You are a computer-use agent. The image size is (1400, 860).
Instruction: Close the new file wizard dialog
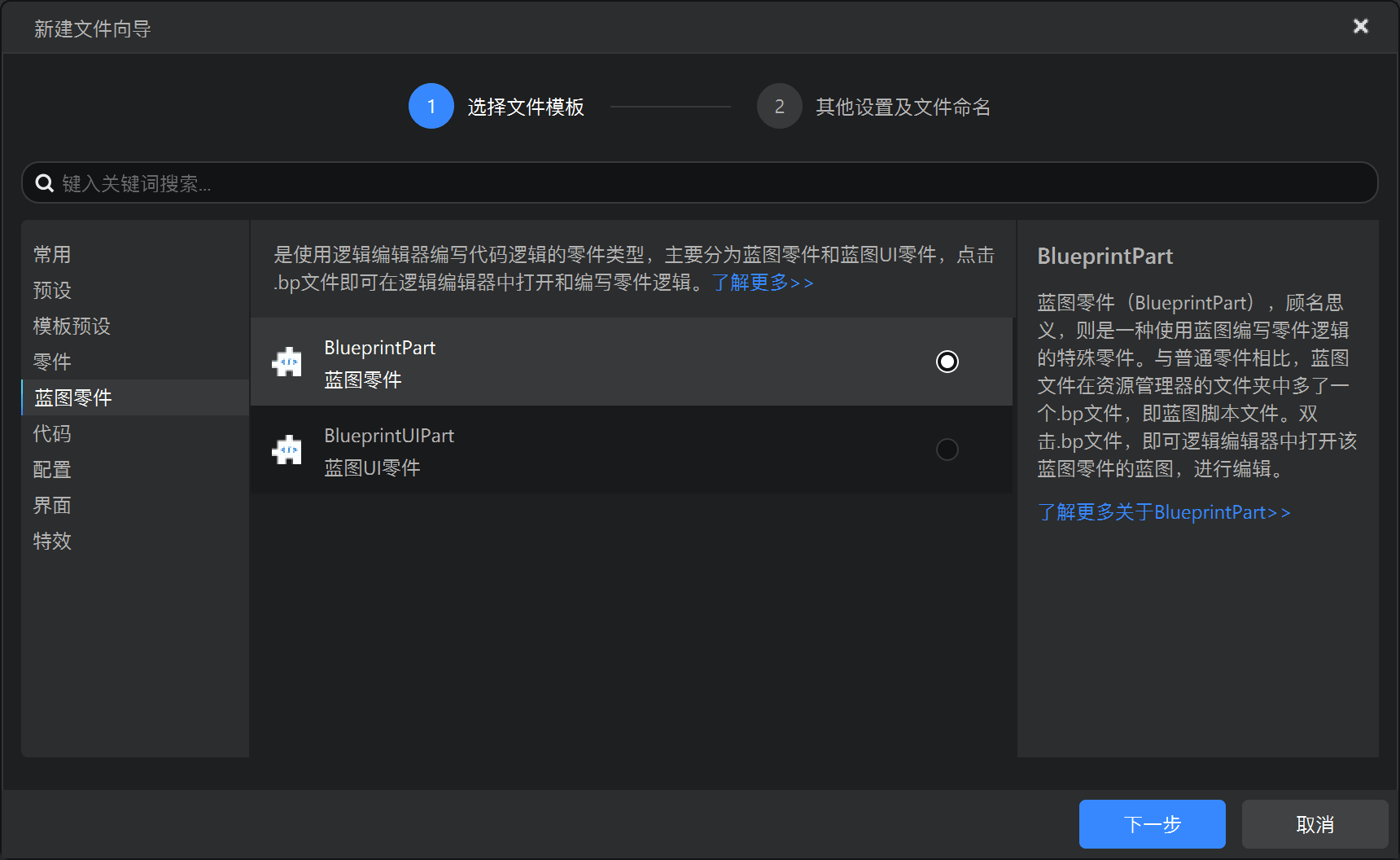pos(1360,27)
